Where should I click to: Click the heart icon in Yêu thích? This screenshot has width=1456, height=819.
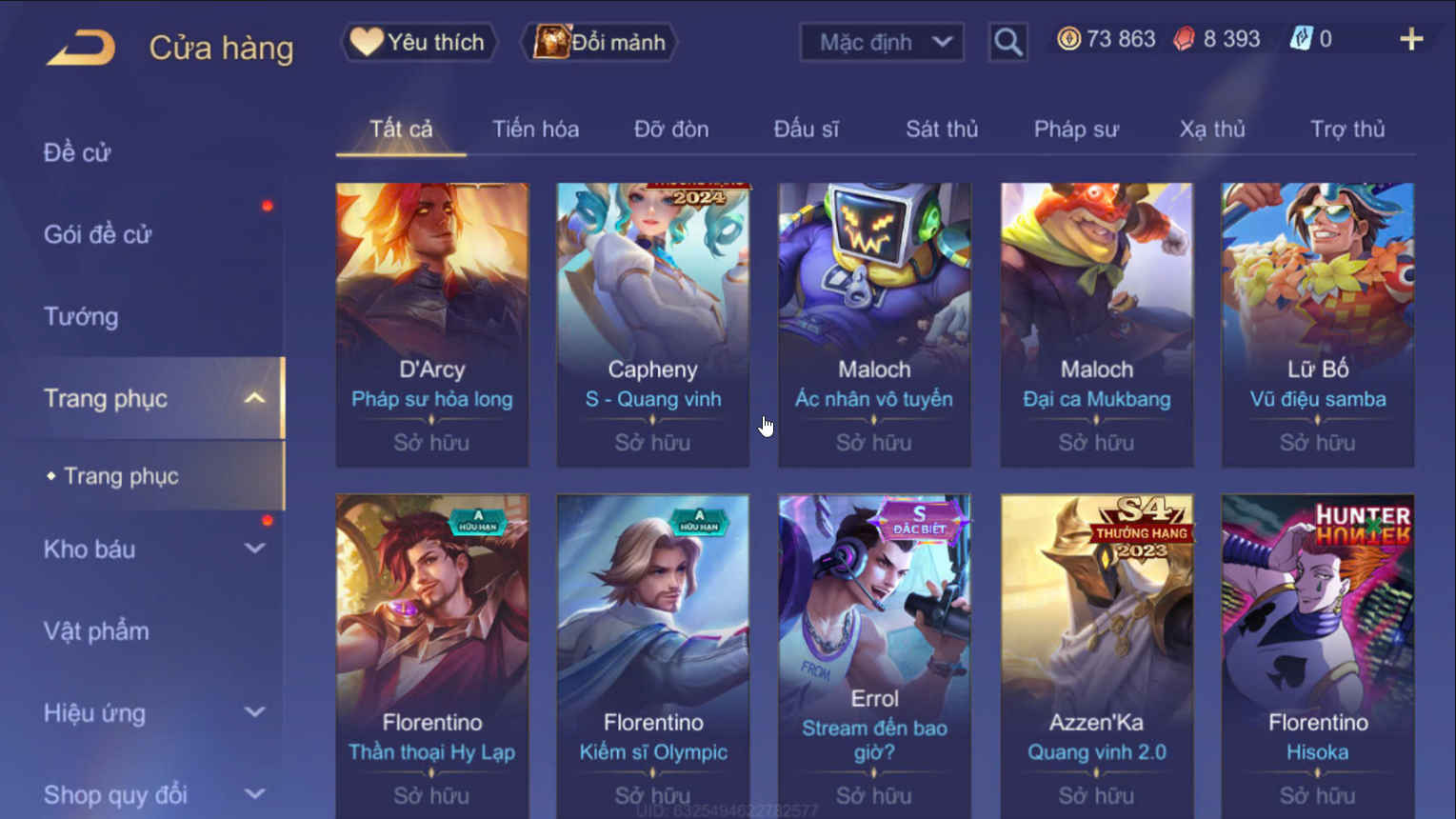click(x=366, y=42)
